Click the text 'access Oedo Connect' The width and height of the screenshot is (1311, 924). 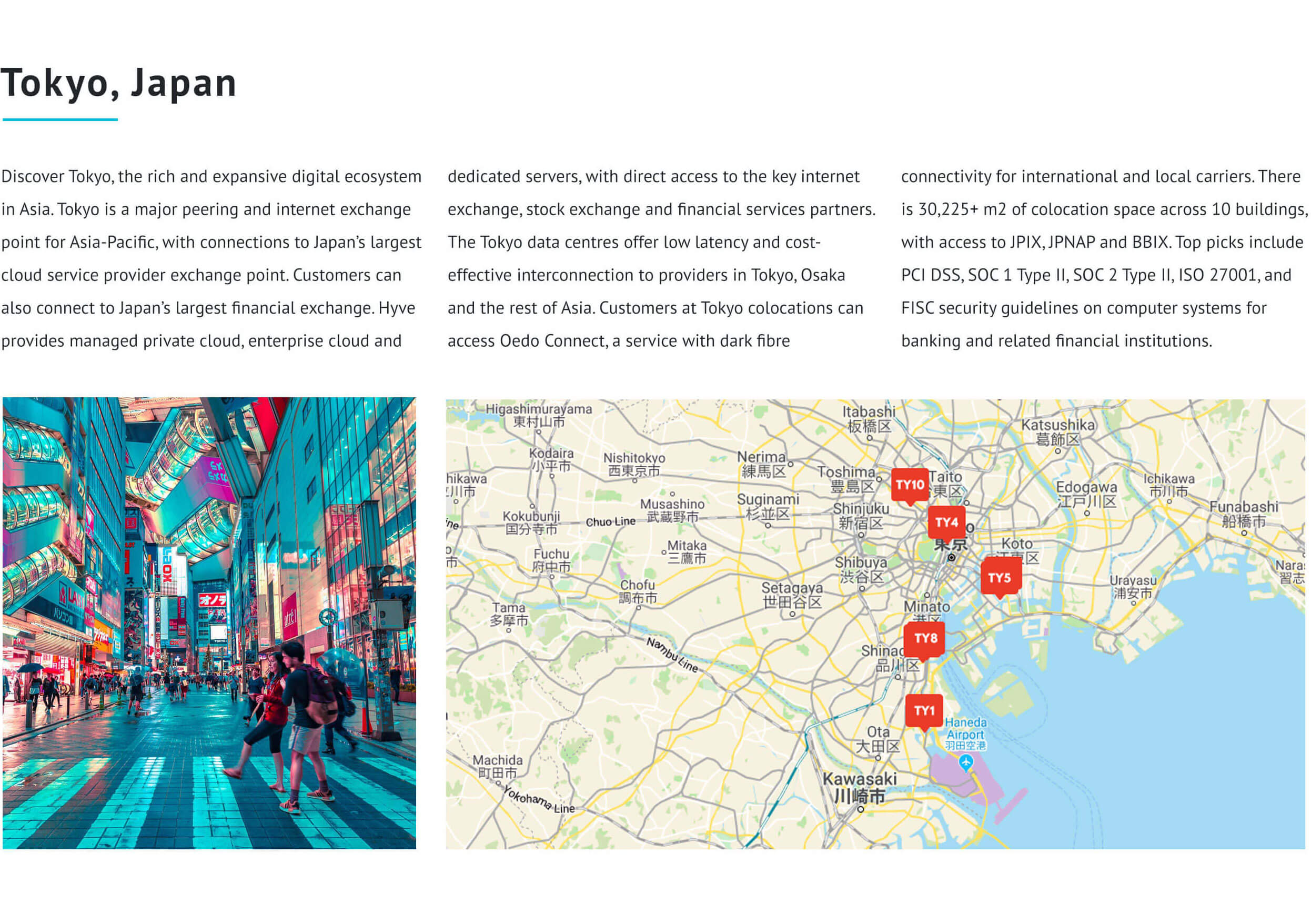pos(527,341)
